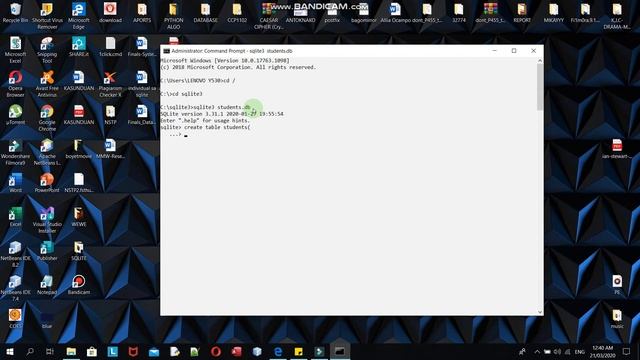This screenshot has height=360, width=640.
Task: Open McAfee taskbar icon
Action: 133,351
